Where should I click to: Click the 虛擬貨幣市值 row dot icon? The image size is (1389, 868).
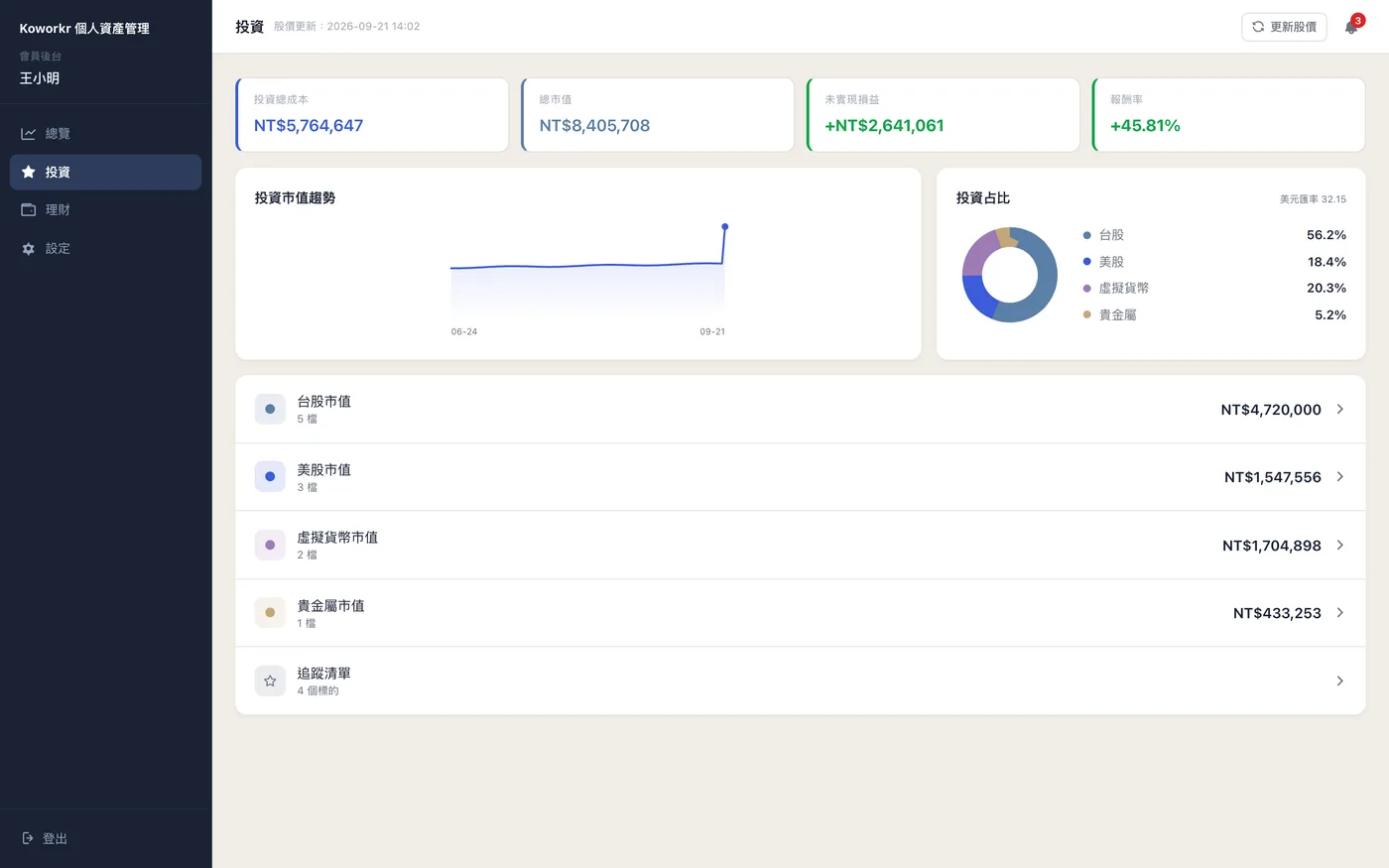pyautogui.click(x=270, y=545)
